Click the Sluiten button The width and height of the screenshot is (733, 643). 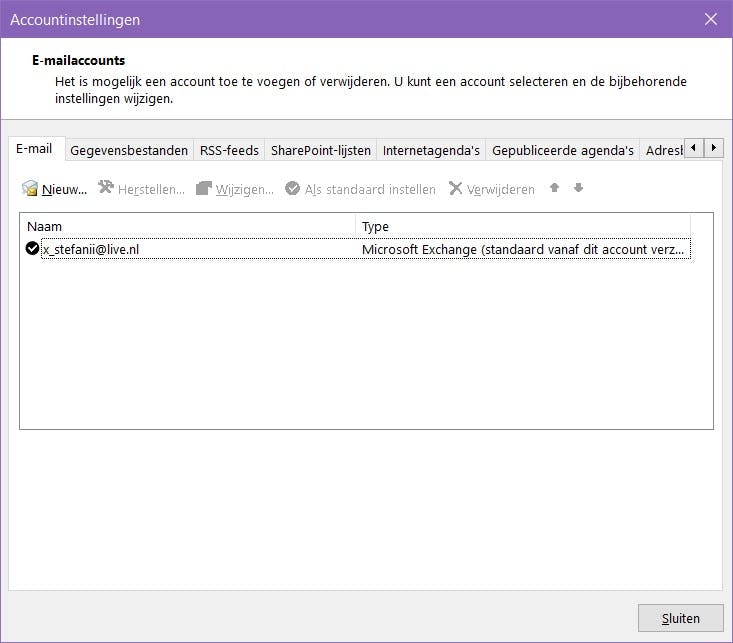point(681,618)
